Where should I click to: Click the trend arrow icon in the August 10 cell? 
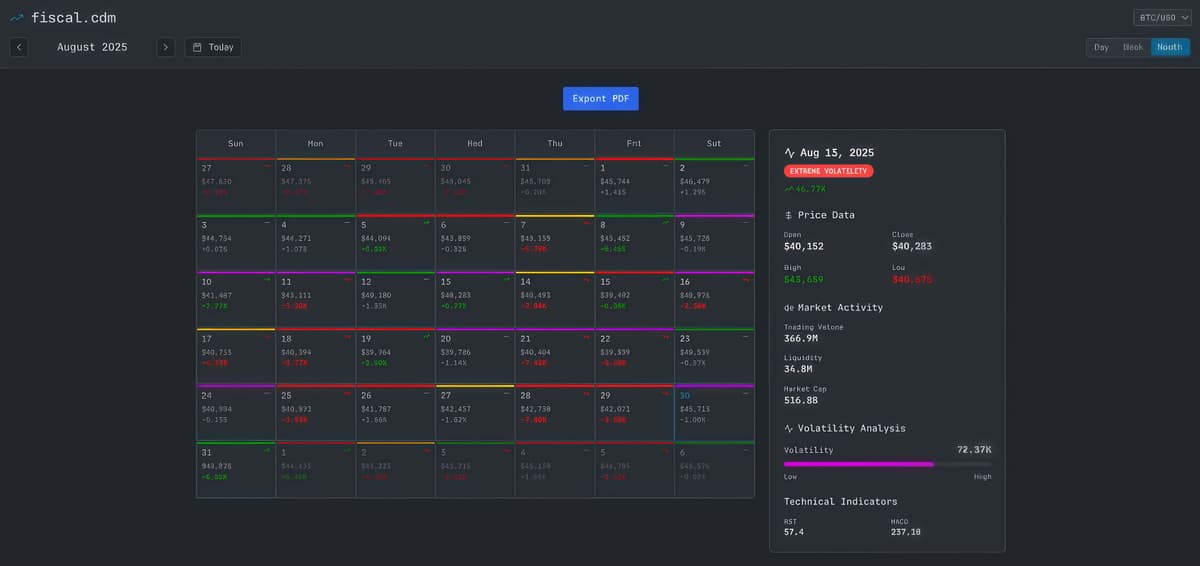point(267,281)
